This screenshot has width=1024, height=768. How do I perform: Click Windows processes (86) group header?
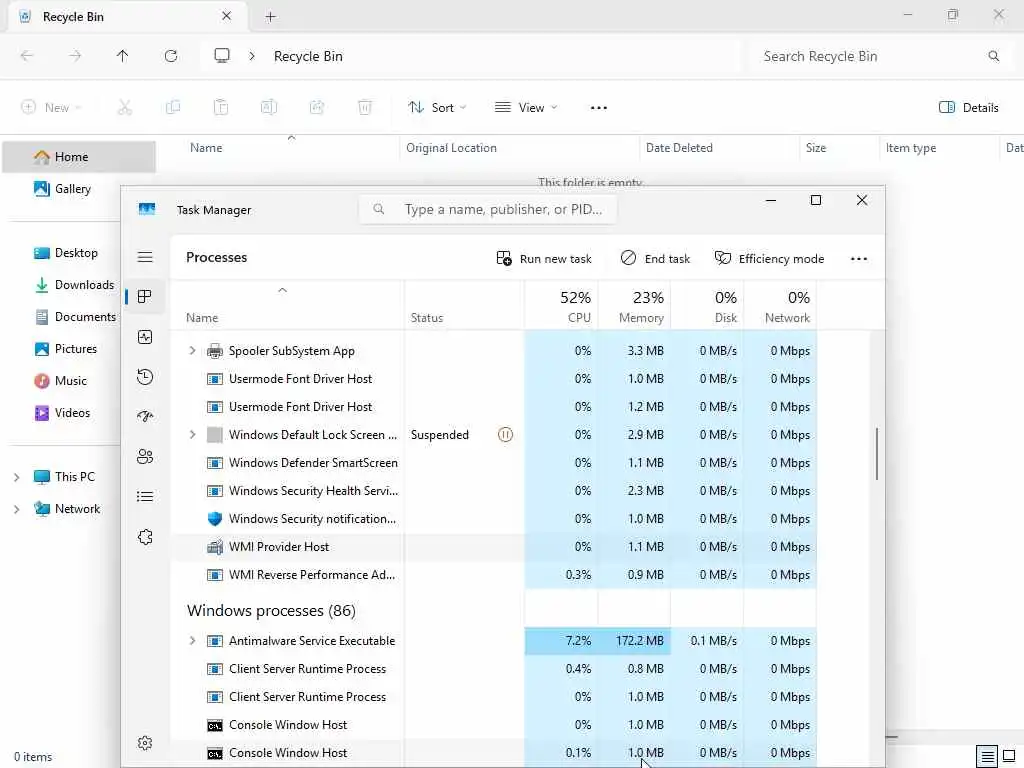pos(271,611)
